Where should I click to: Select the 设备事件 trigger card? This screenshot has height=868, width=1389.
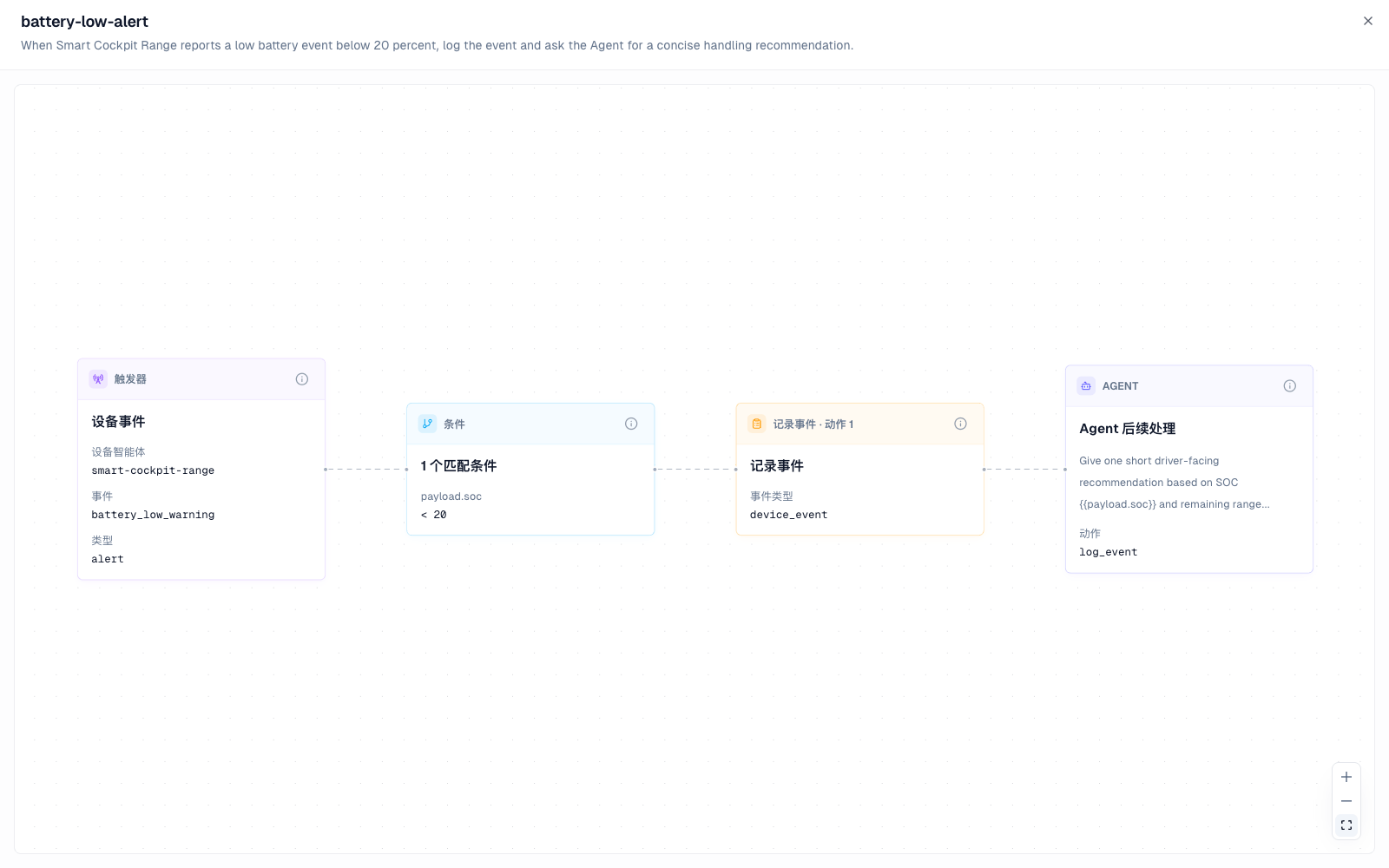coord(201,469)
